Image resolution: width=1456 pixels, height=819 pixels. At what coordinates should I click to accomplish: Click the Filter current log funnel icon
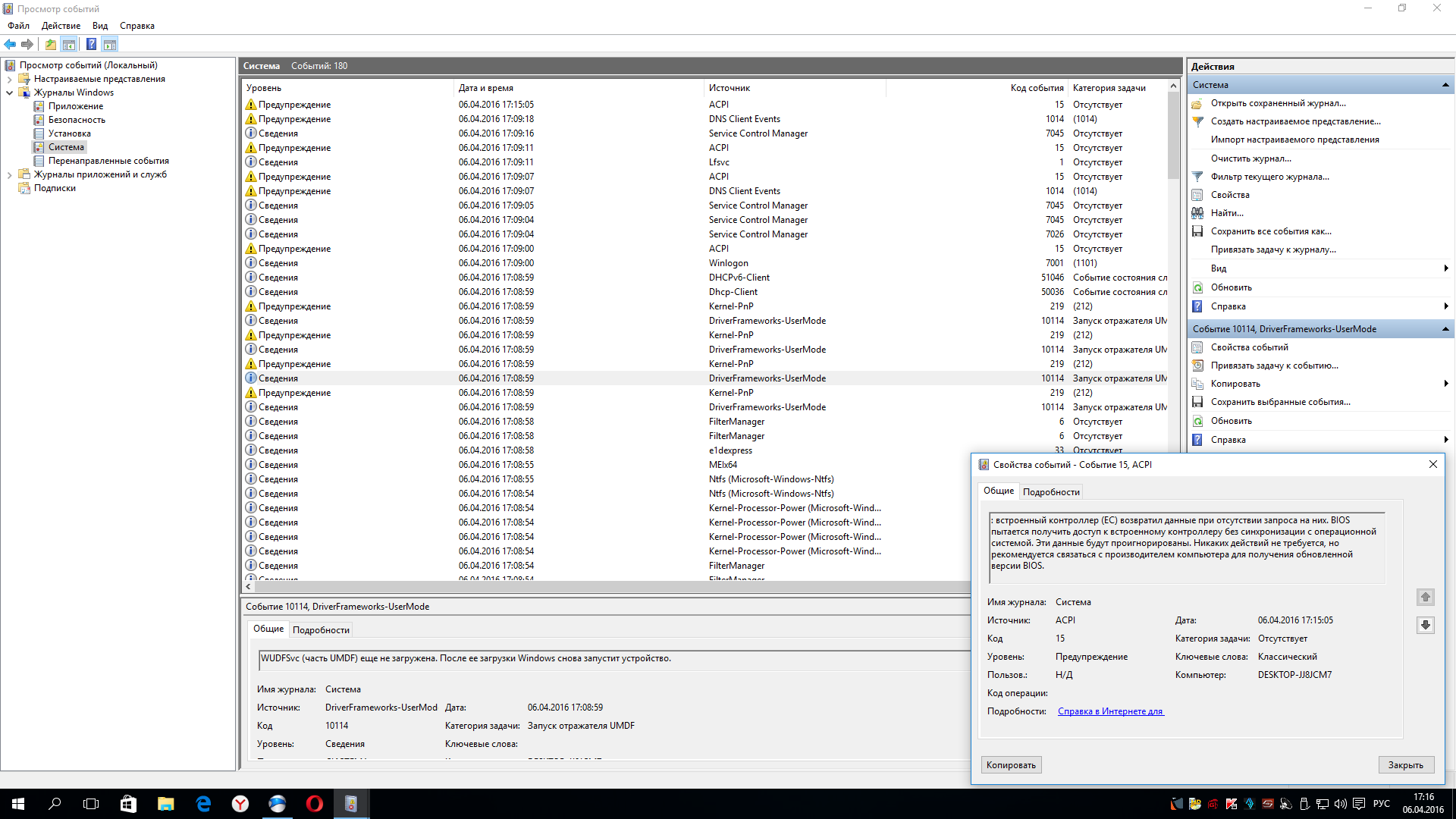click(x=1197, y=177)
